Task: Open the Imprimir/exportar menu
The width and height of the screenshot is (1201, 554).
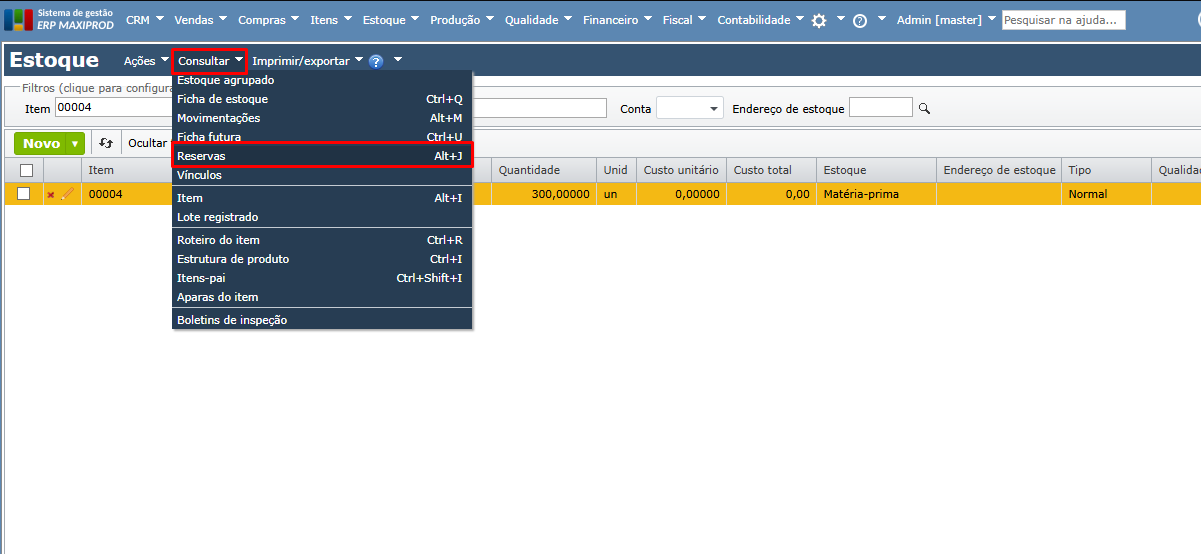Action: (x=308, y=61)
